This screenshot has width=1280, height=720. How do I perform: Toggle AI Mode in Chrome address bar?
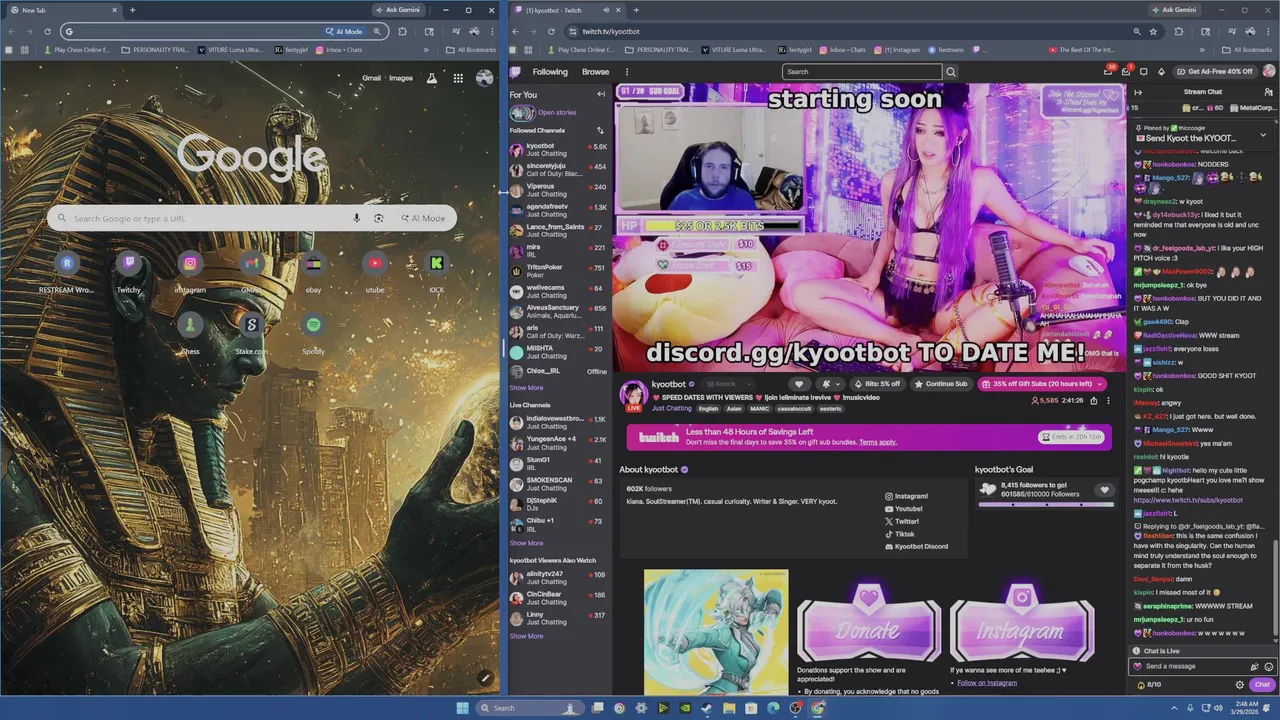pos(343,31)
